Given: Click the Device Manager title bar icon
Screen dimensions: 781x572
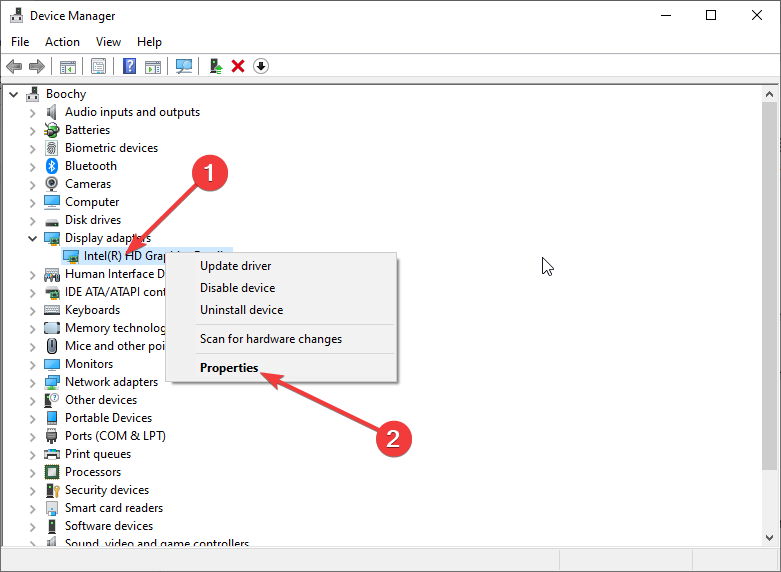Looking at the screenshot, I should tap(16, 15).
